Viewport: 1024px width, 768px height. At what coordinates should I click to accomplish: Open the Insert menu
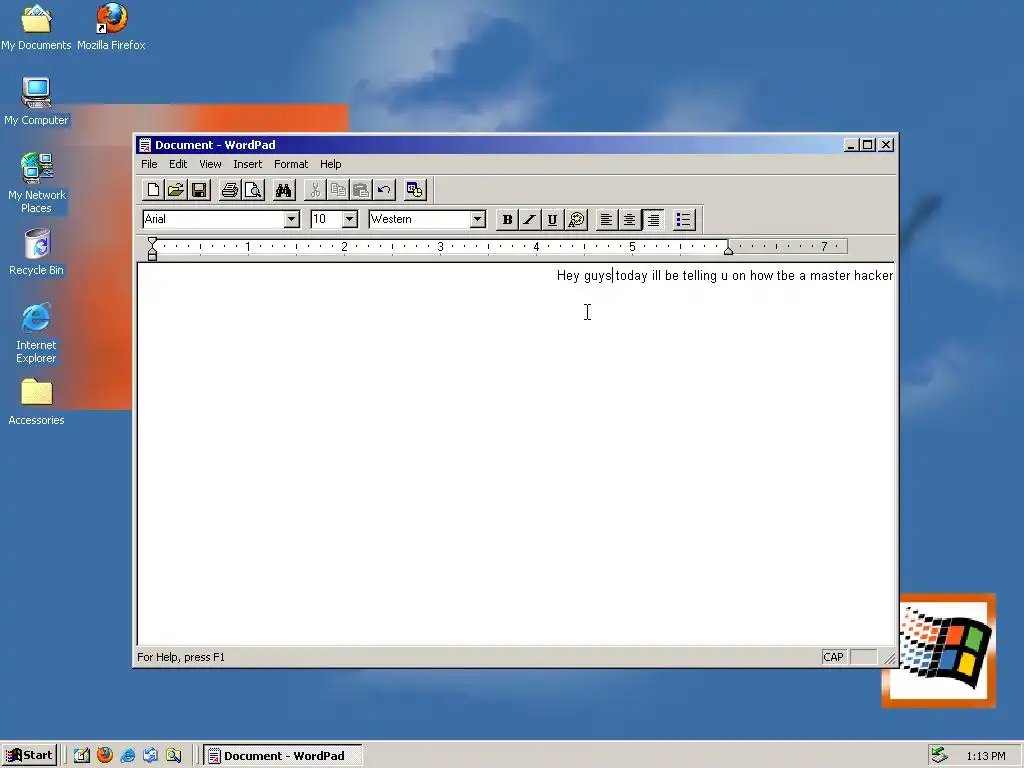[248, 164]
